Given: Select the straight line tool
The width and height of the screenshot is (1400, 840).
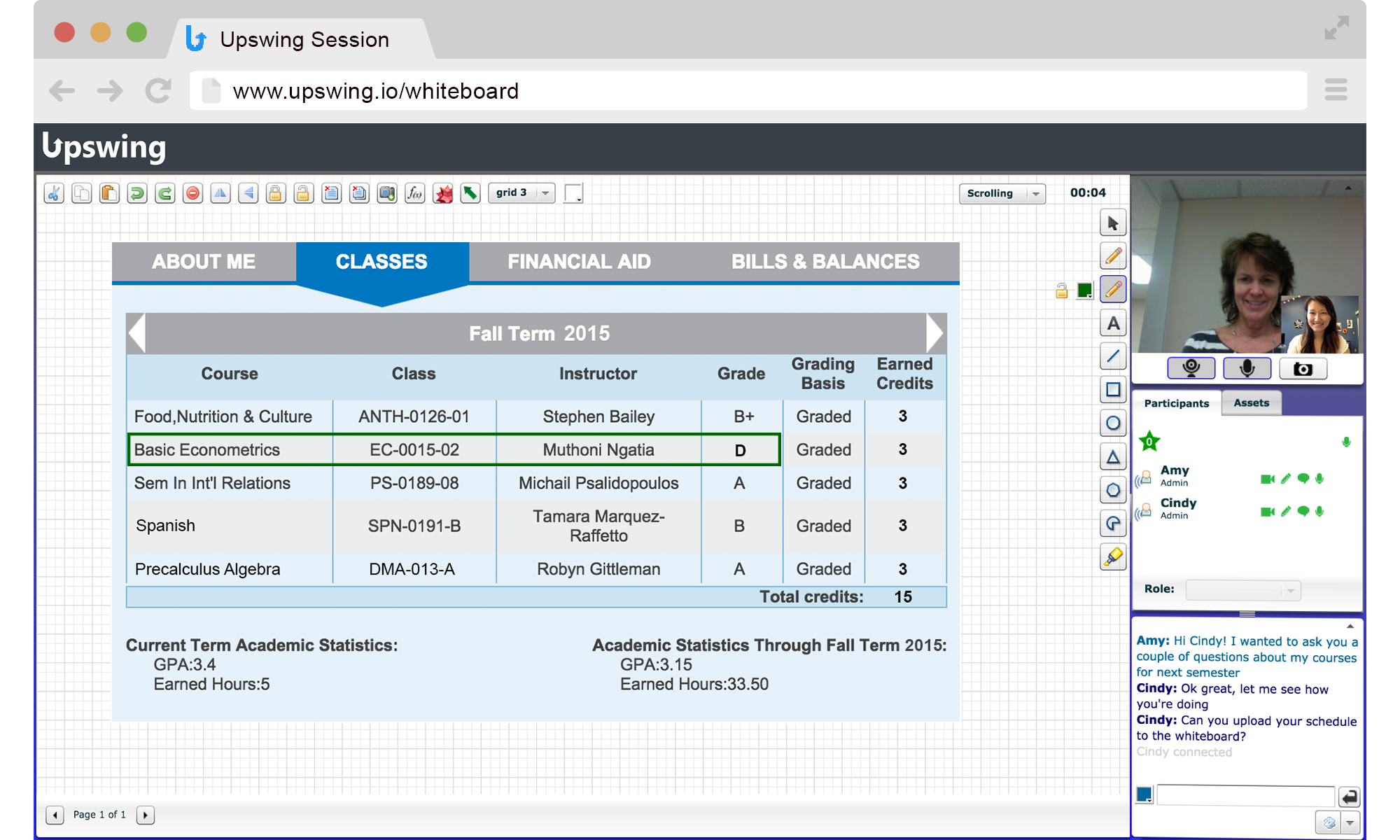Looking at the screenshot, I should click(x=1113, y=356).
